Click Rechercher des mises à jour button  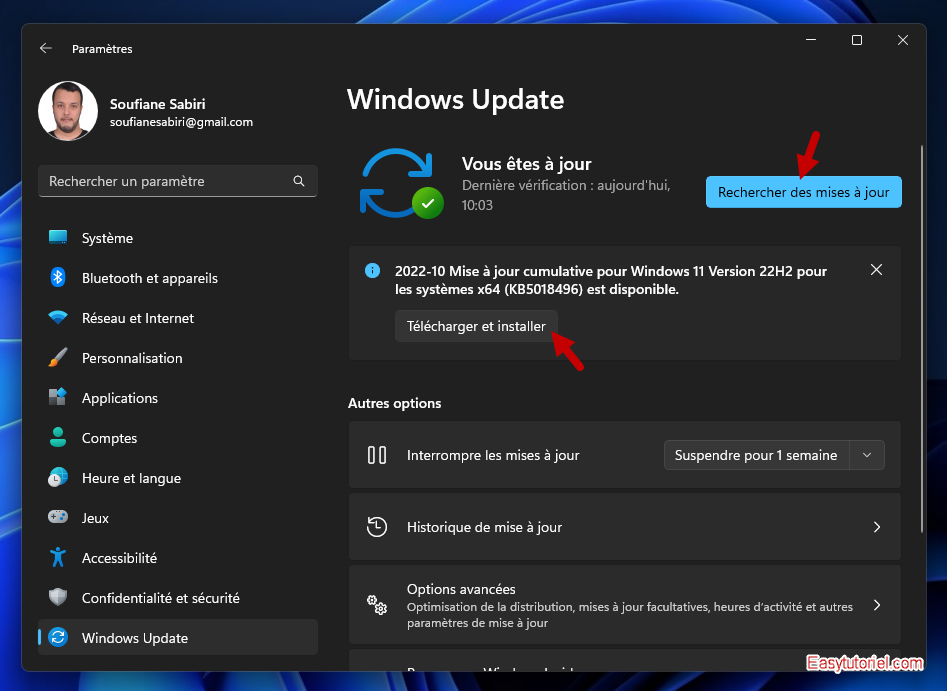point(803,192)
